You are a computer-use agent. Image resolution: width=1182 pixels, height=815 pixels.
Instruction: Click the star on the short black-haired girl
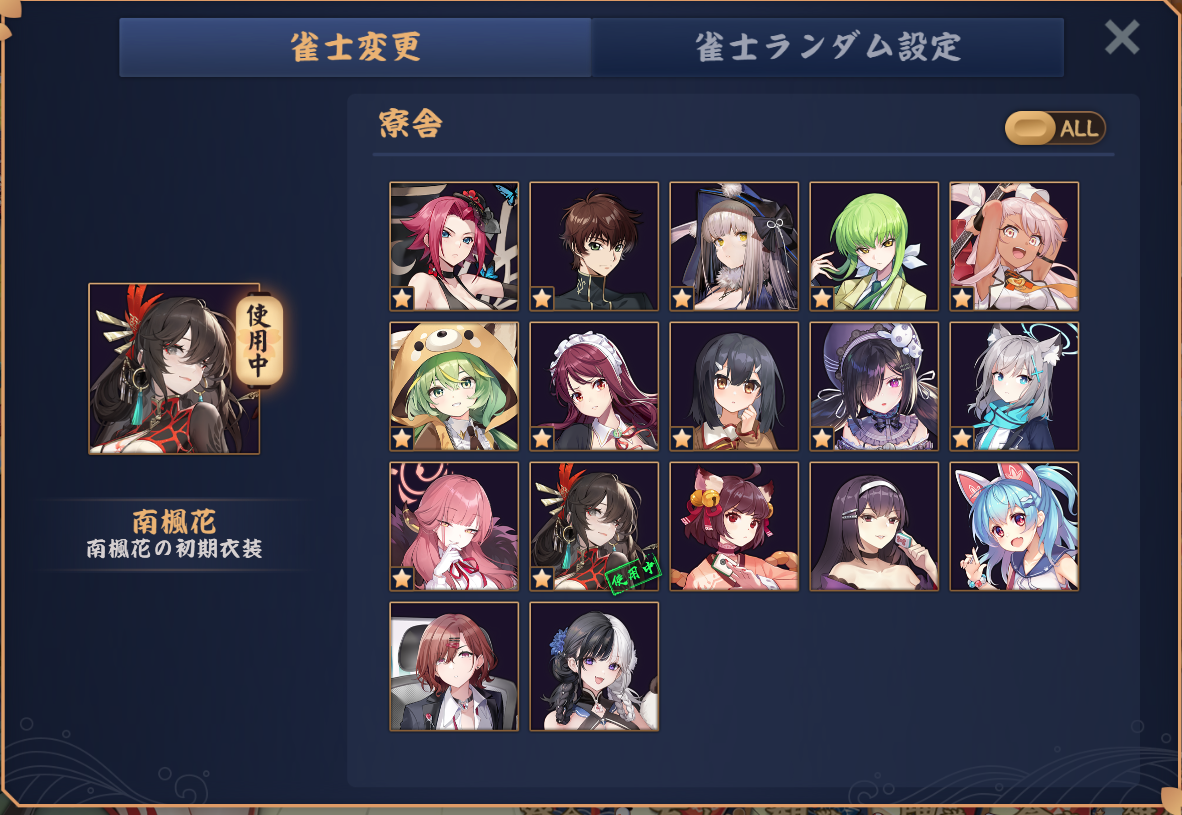tap(682, 438)
